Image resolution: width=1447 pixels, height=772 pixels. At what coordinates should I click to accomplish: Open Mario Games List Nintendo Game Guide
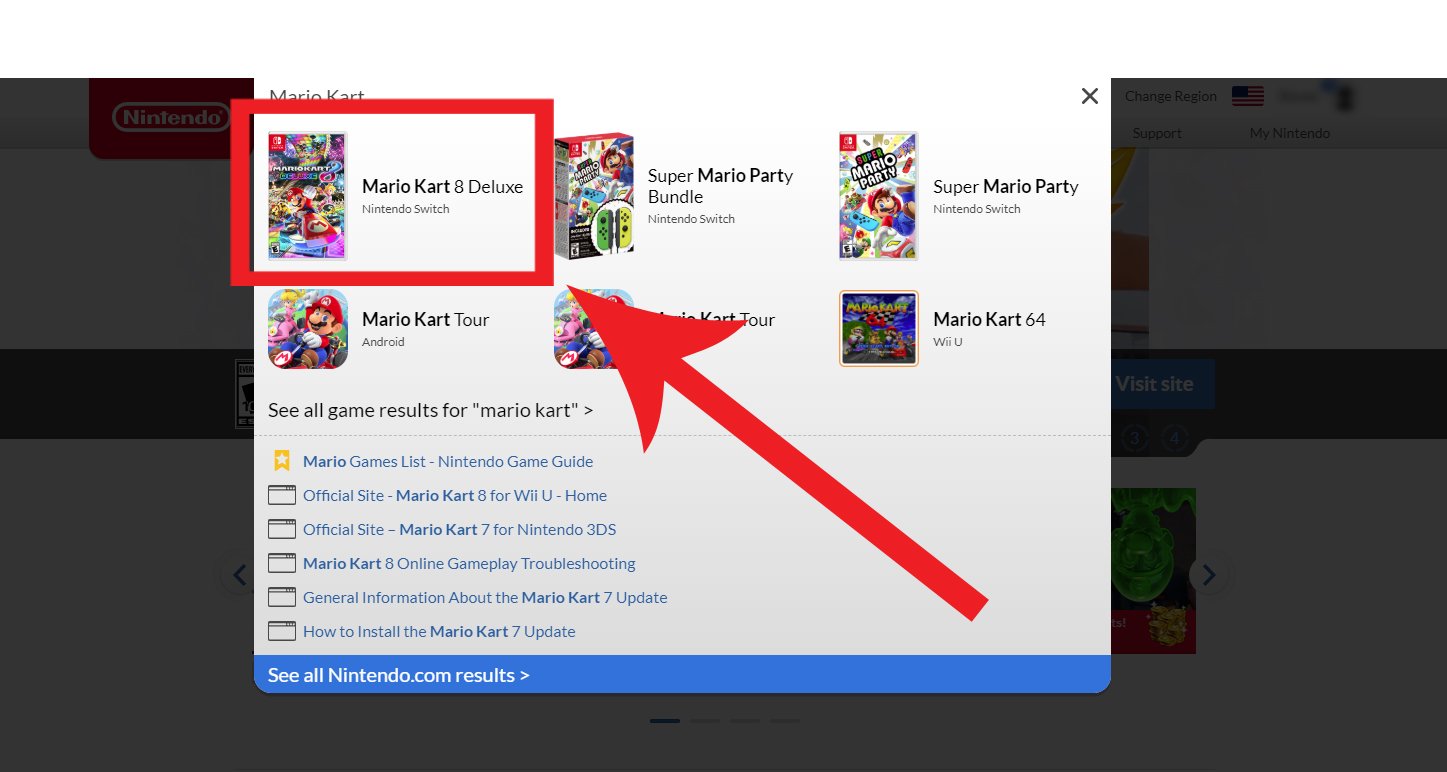pyautogui.click(x=448, y=461)
